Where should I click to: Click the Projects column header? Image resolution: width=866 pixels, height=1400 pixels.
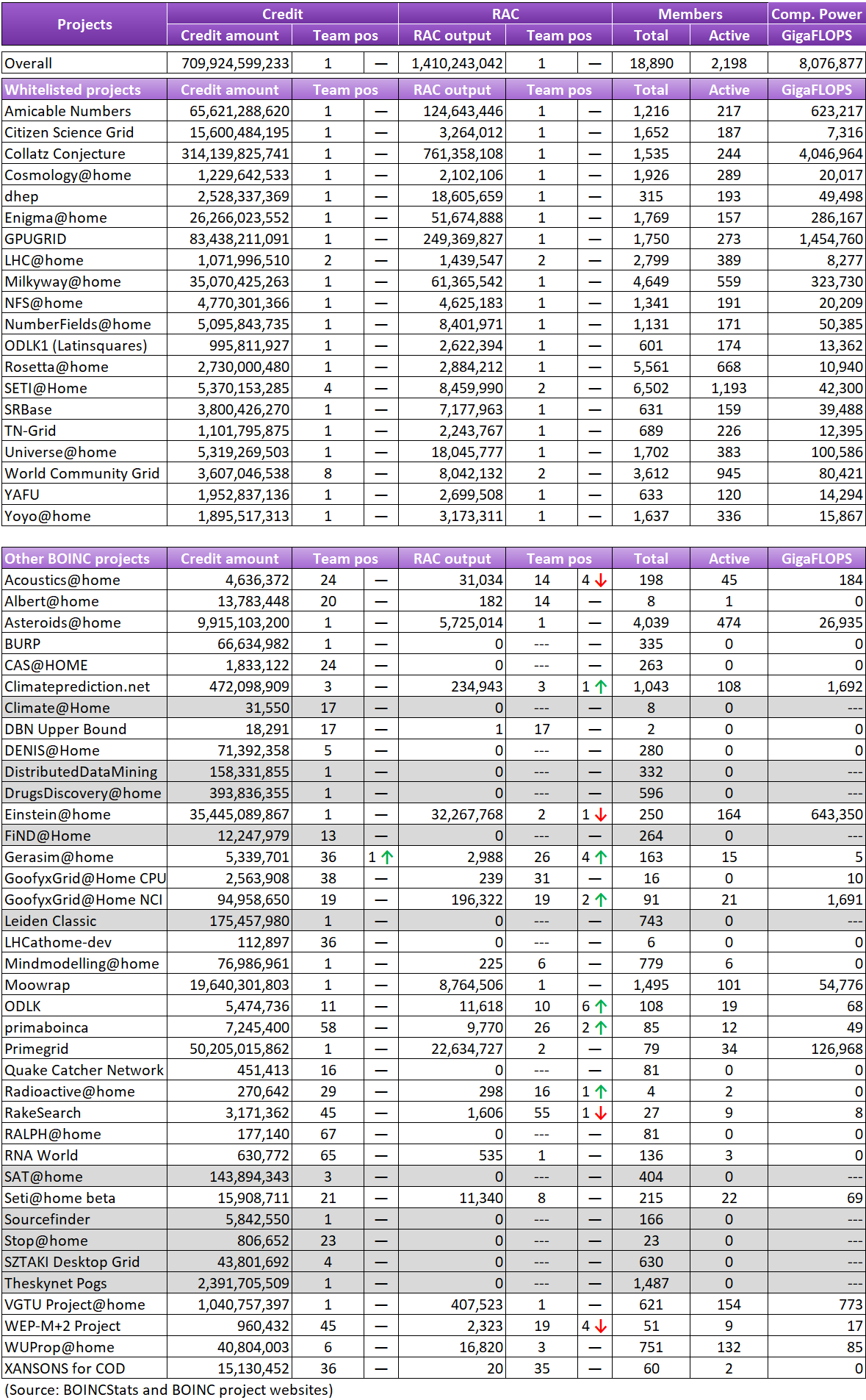[84, 24]
